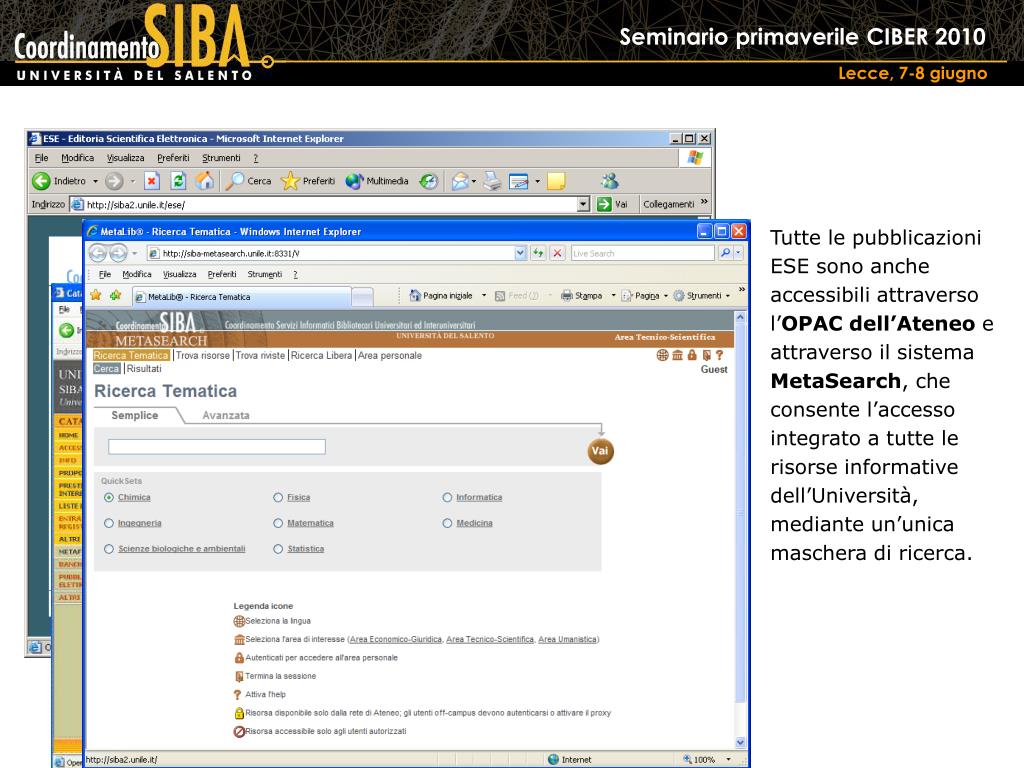
Task: Open Preferiti star in ESE toolbar
Action: (290, 181)
